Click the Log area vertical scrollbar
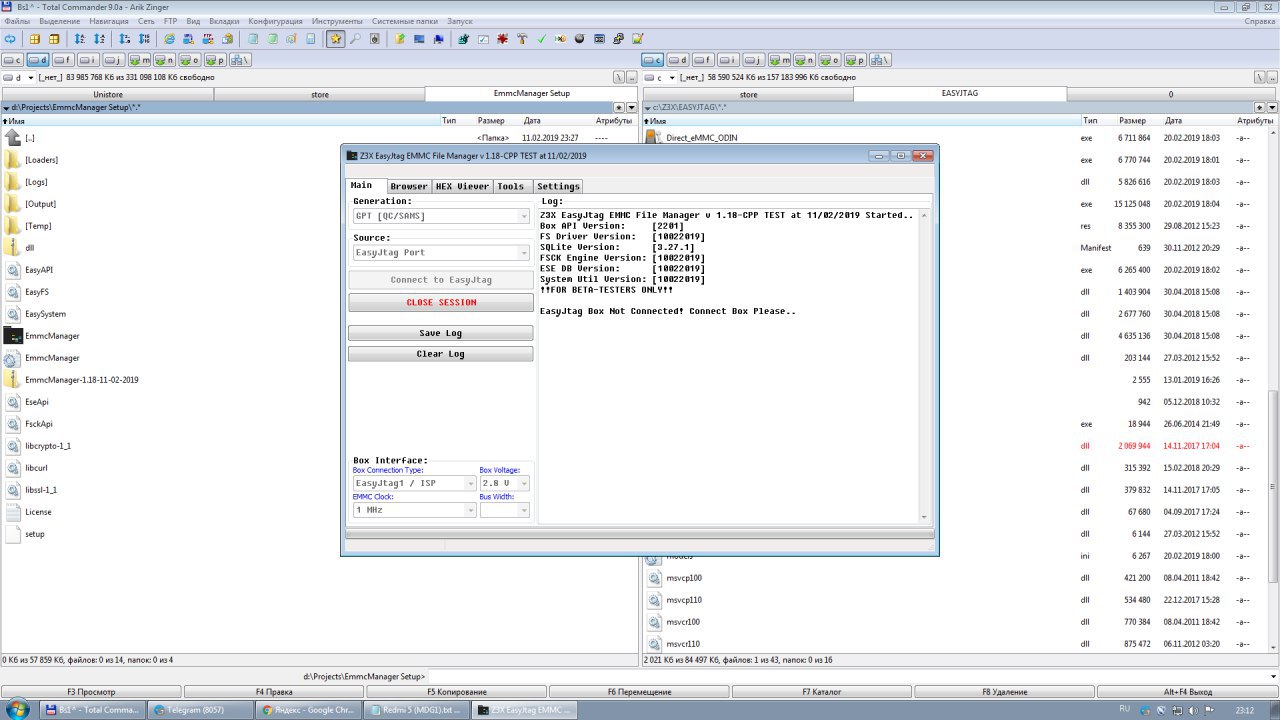 coord(923,365)
